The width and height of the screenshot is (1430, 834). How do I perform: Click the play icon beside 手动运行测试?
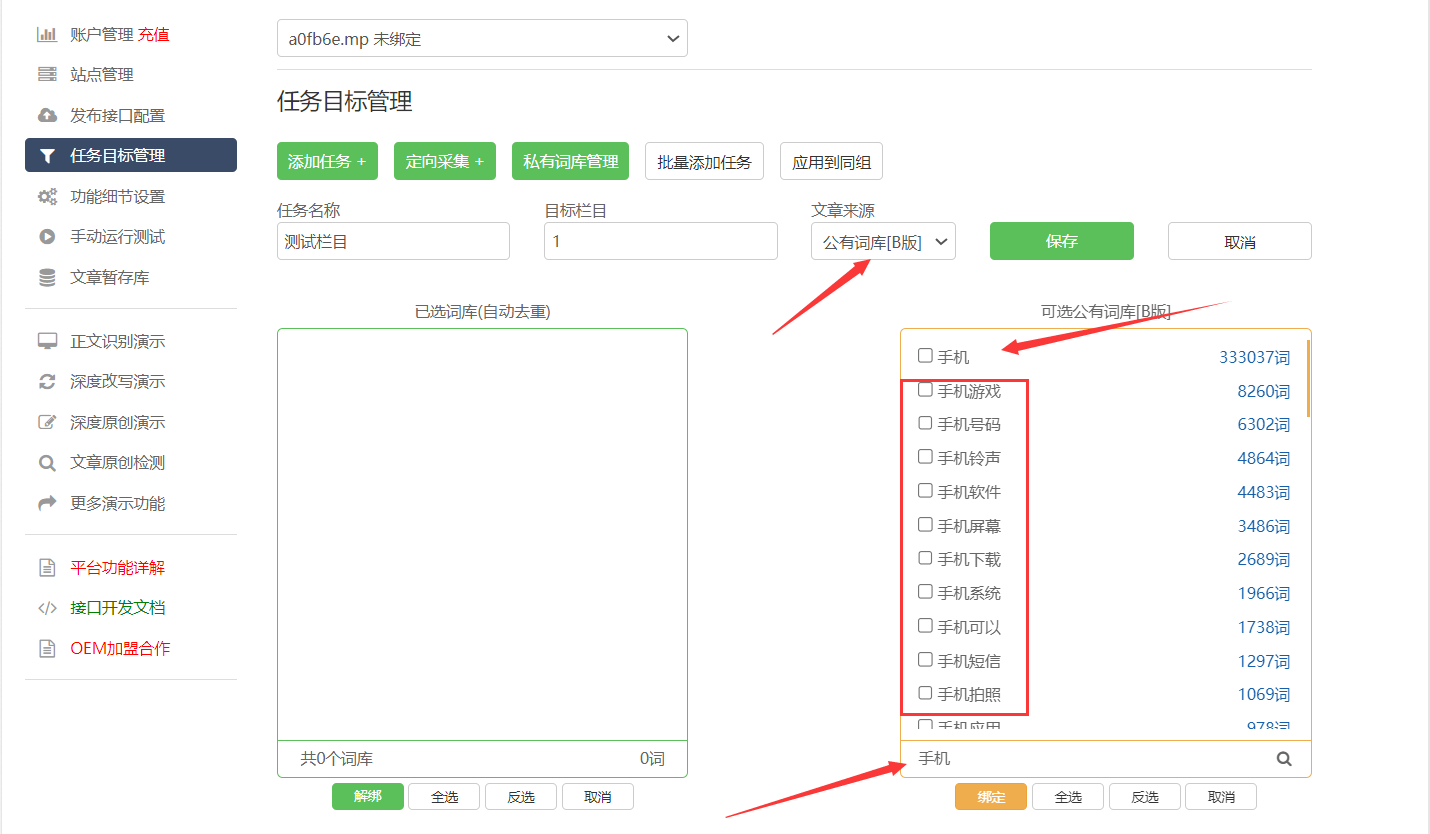[47, 237]
